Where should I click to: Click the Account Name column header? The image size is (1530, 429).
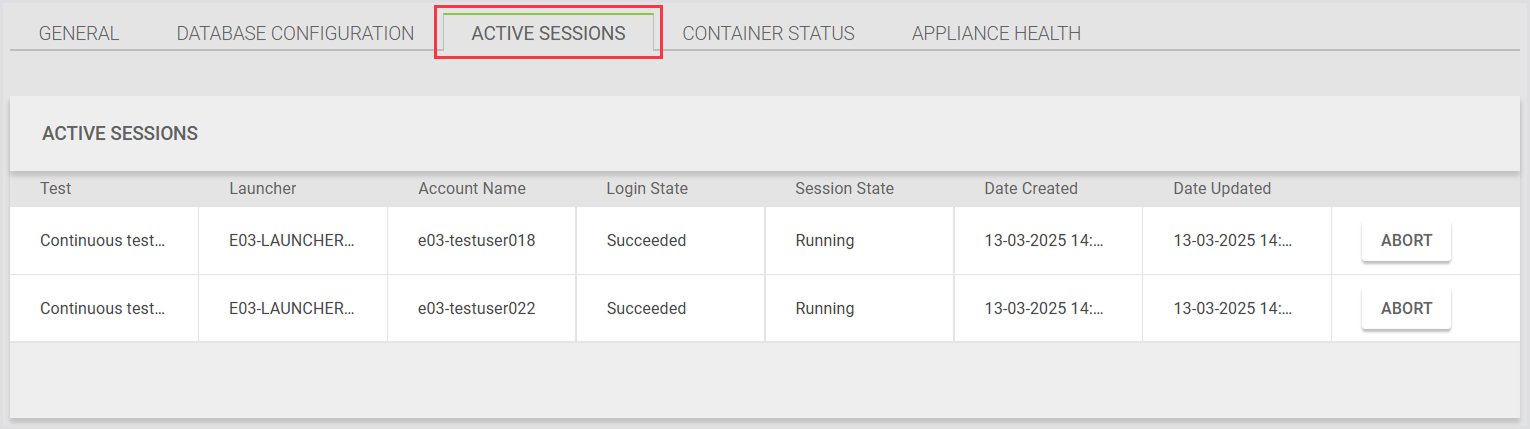point(471,188)
